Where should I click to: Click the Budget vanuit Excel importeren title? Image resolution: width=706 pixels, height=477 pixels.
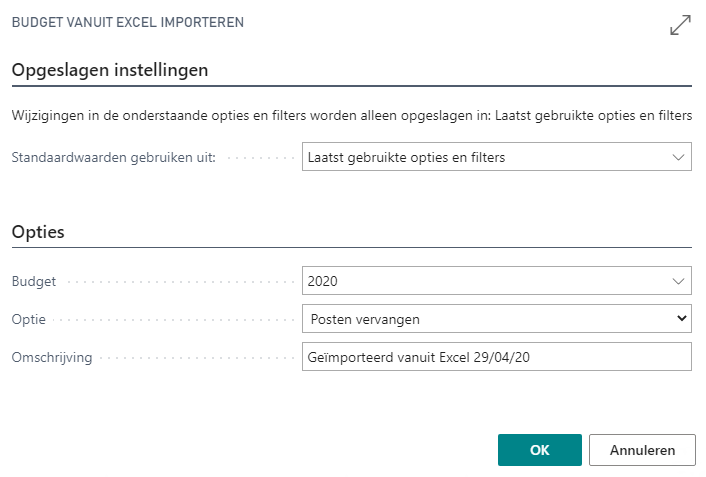pyautogui.click(x=127, y=22)
